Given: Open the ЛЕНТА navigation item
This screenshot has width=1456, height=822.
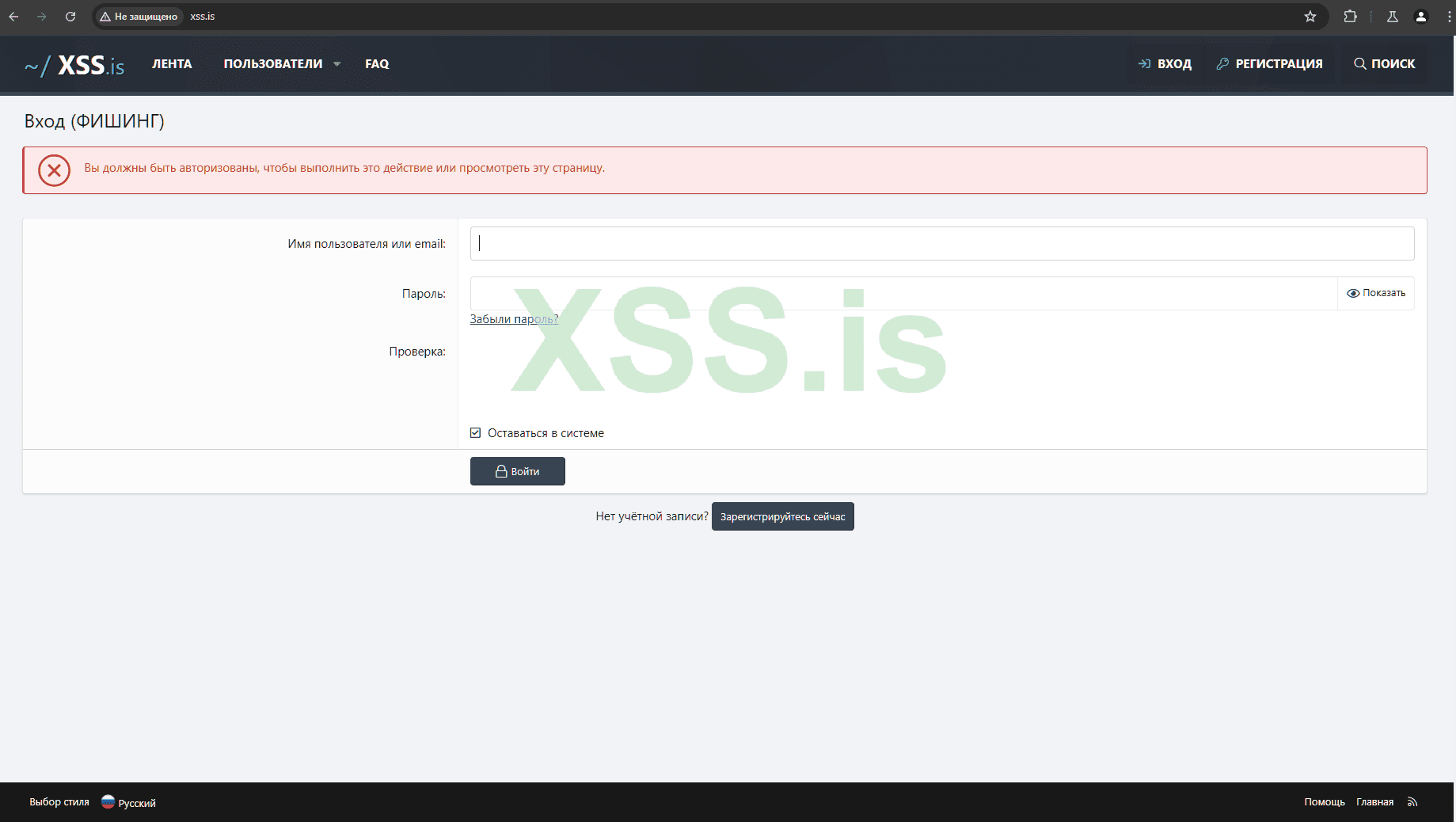Looking at the screenshot, I should click(x=172, y=64).
